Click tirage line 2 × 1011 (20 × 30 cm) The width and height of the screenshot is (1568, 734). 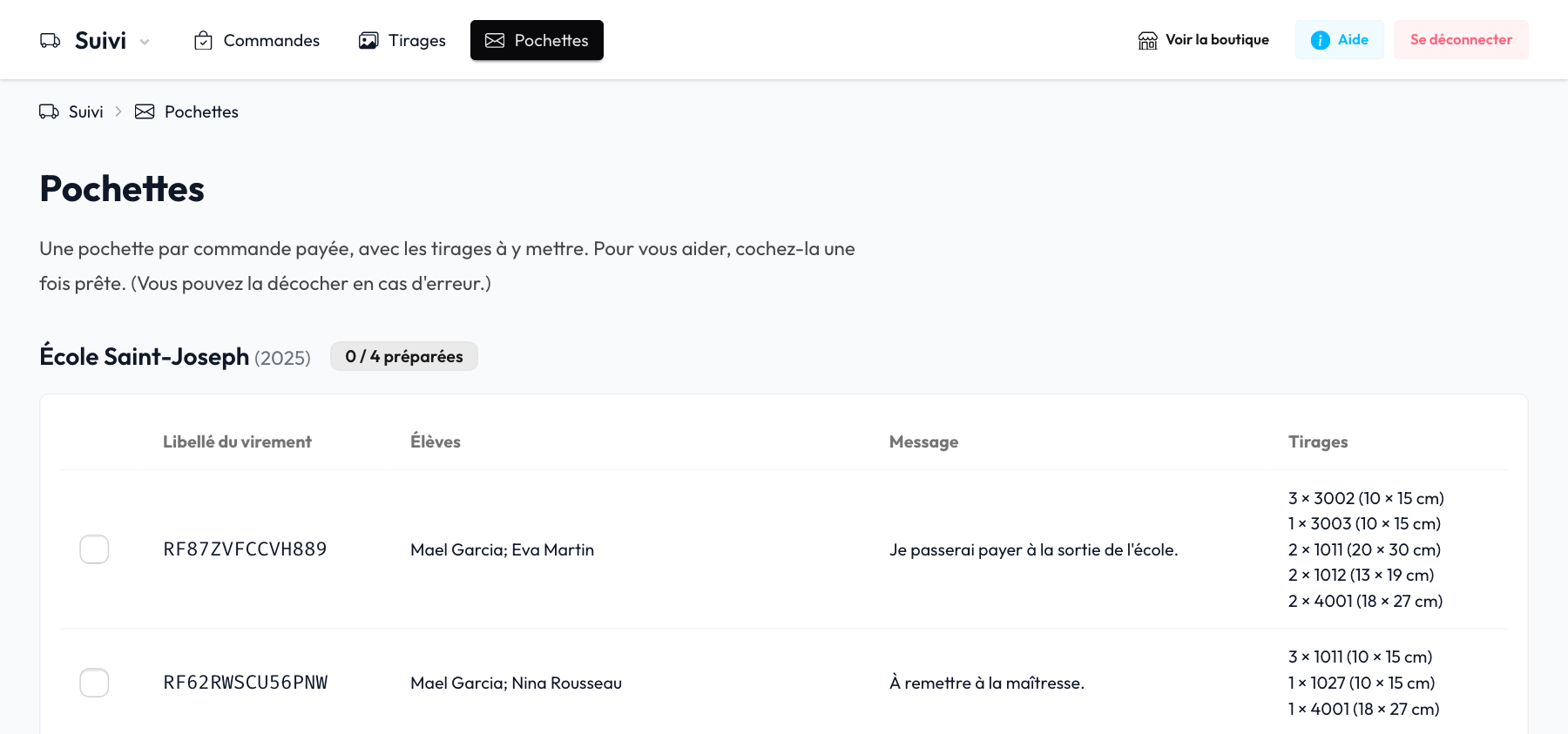1364,549
